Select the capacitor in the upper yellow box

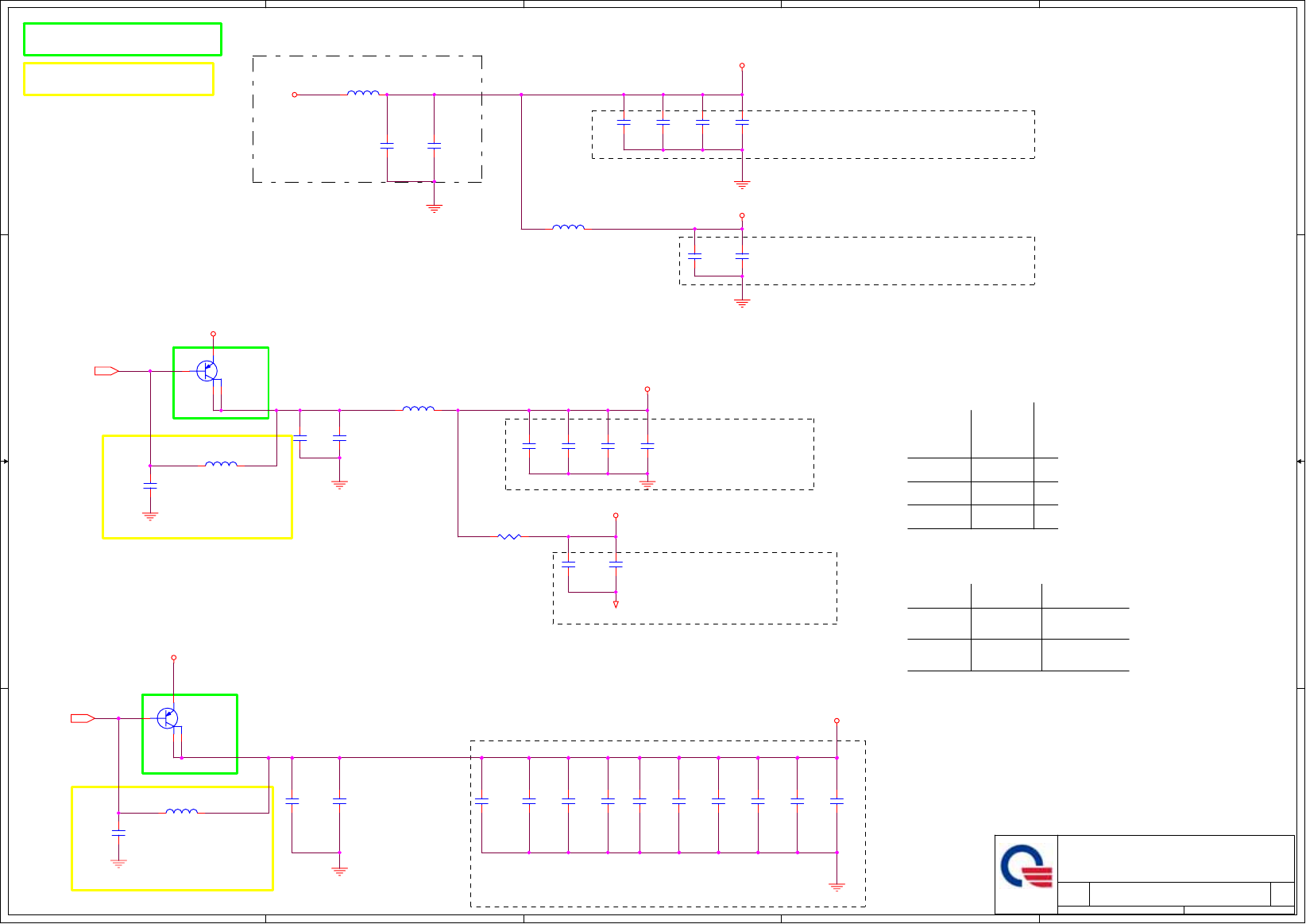click(x=150, y=485)
